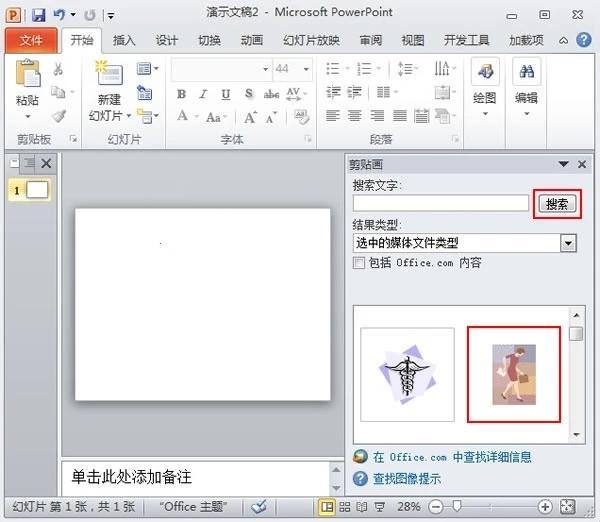Check Include Office.com content
Viewport: 600px width, 522px height.
pyautogui.click(x=359, y=263)
